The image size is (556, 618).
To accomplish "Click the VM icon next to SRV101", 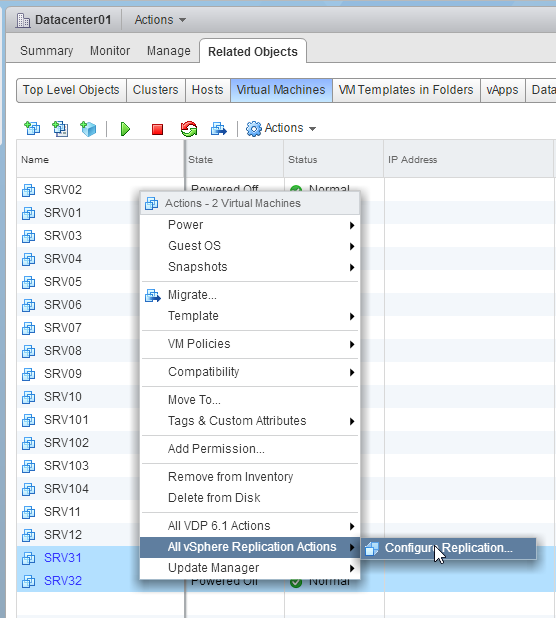I will (28, 420).
